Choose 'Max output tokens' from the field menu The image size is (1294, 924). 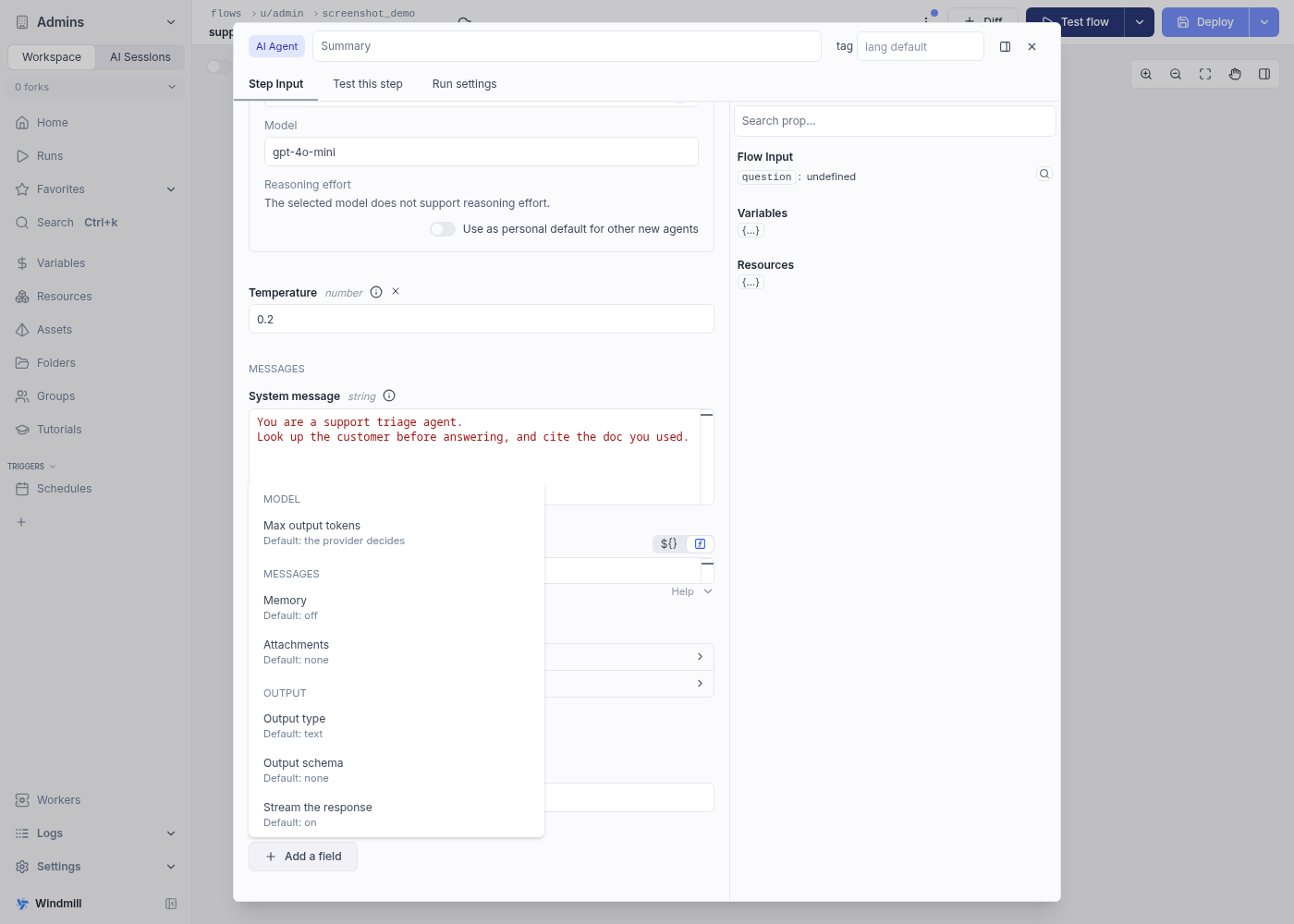point(397,533)
